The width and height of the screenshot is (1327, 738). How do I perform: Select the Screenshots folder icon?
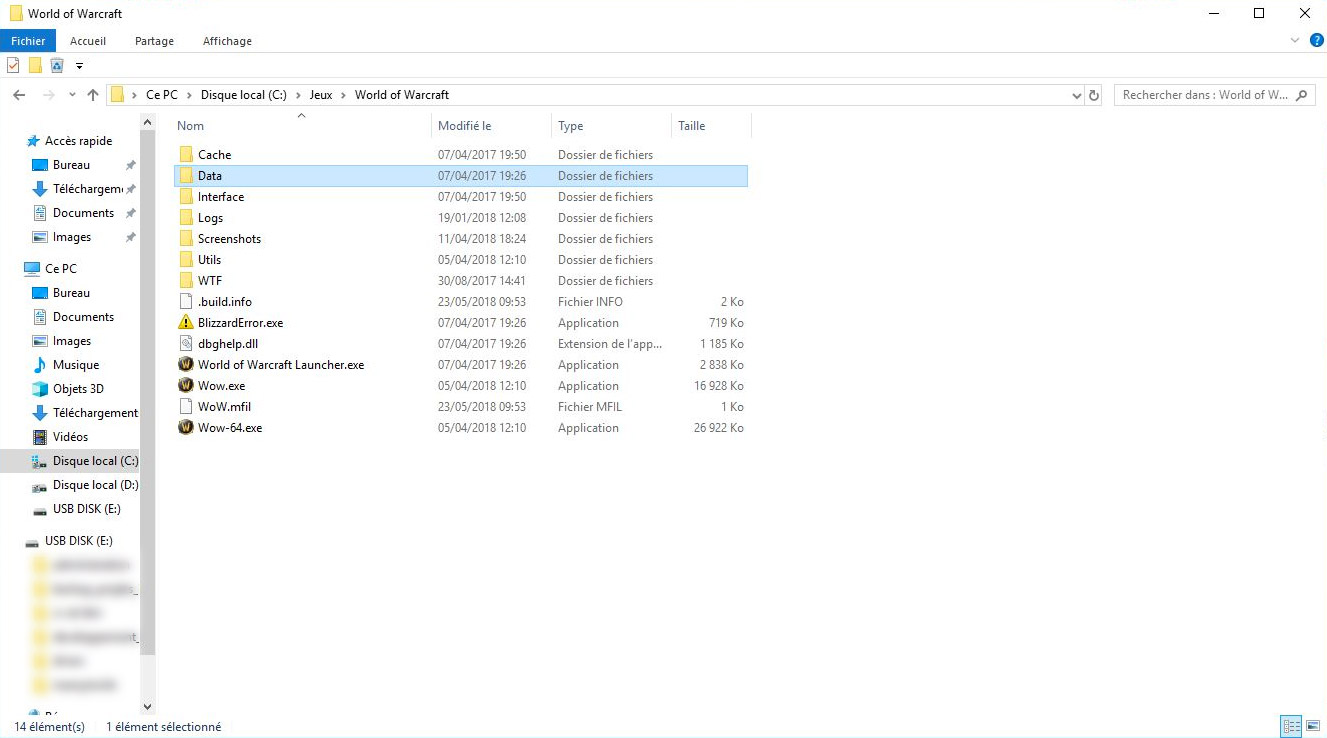click(186, 239)
